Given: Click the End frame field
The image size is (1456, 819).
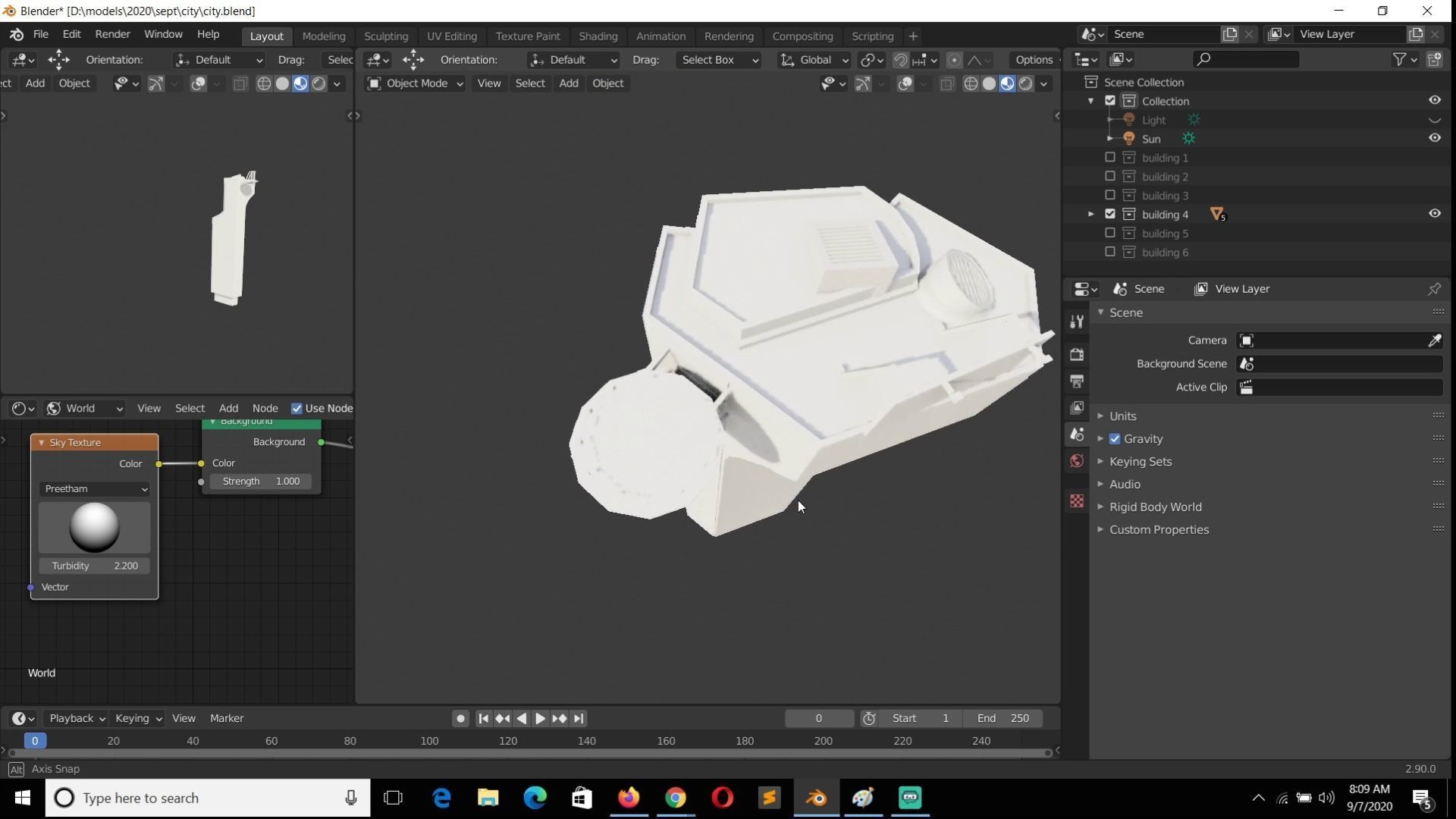Looking at the screenshot, I should [1003, 718].
